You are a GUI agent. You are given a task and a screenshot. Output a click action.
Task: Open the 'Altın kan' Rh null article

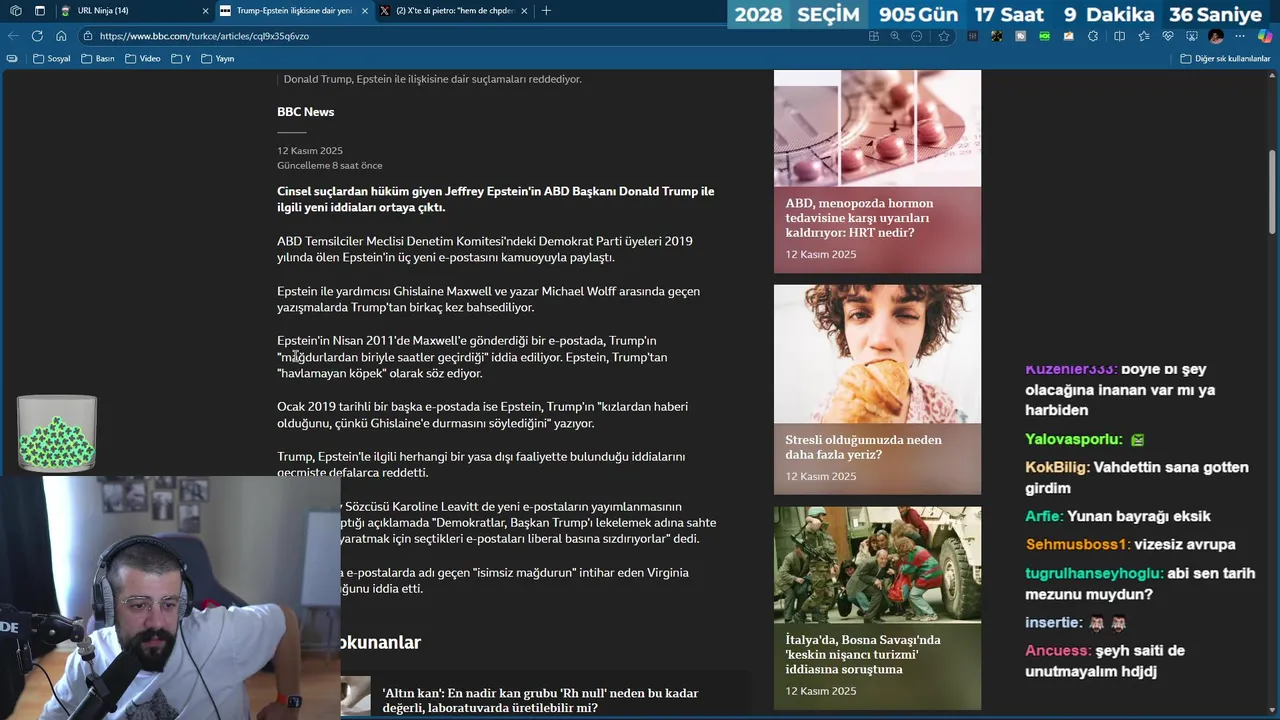[x=540, y=700]
